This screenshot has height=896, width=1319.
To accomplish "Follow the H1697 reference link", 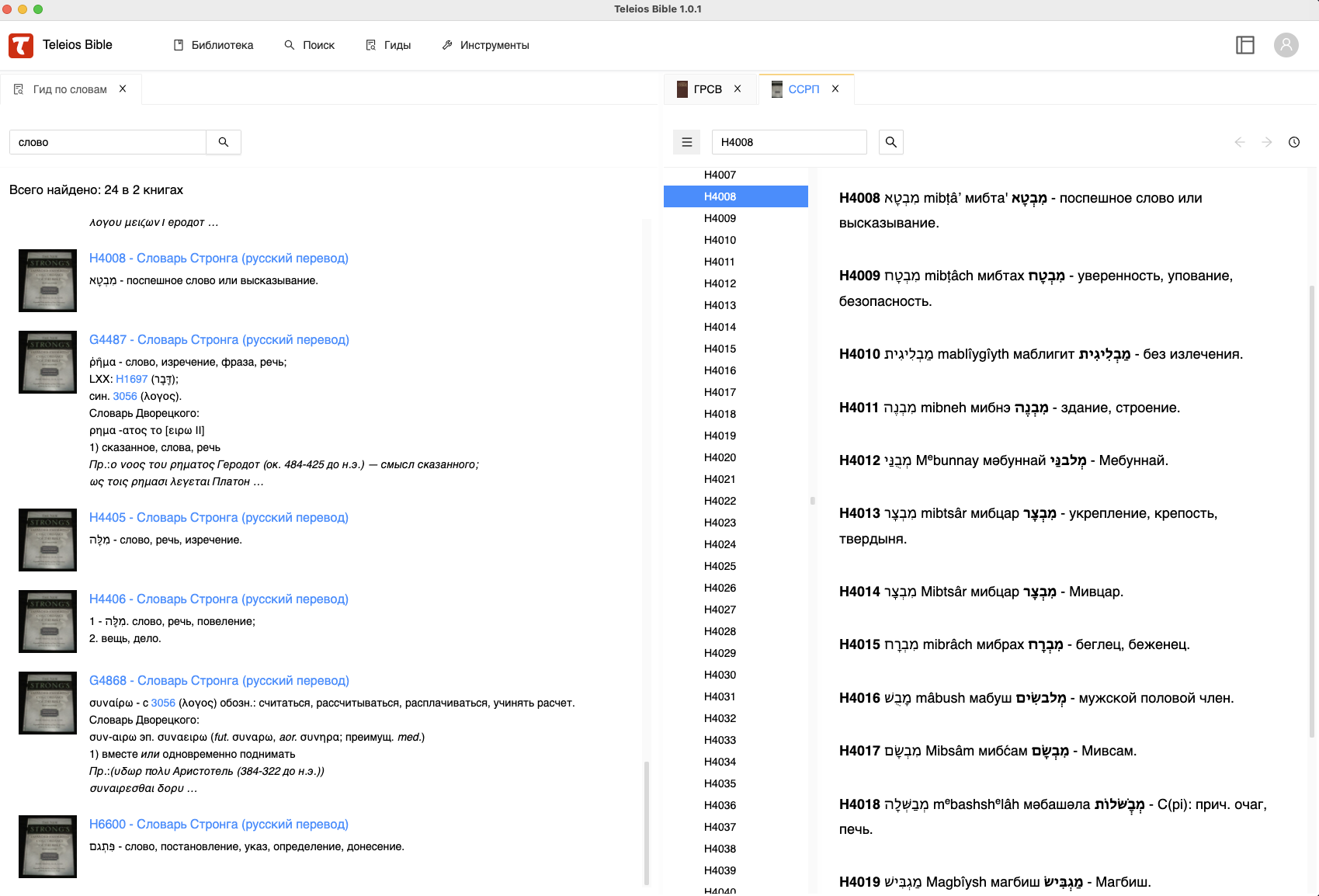I will tap(131, 379).
